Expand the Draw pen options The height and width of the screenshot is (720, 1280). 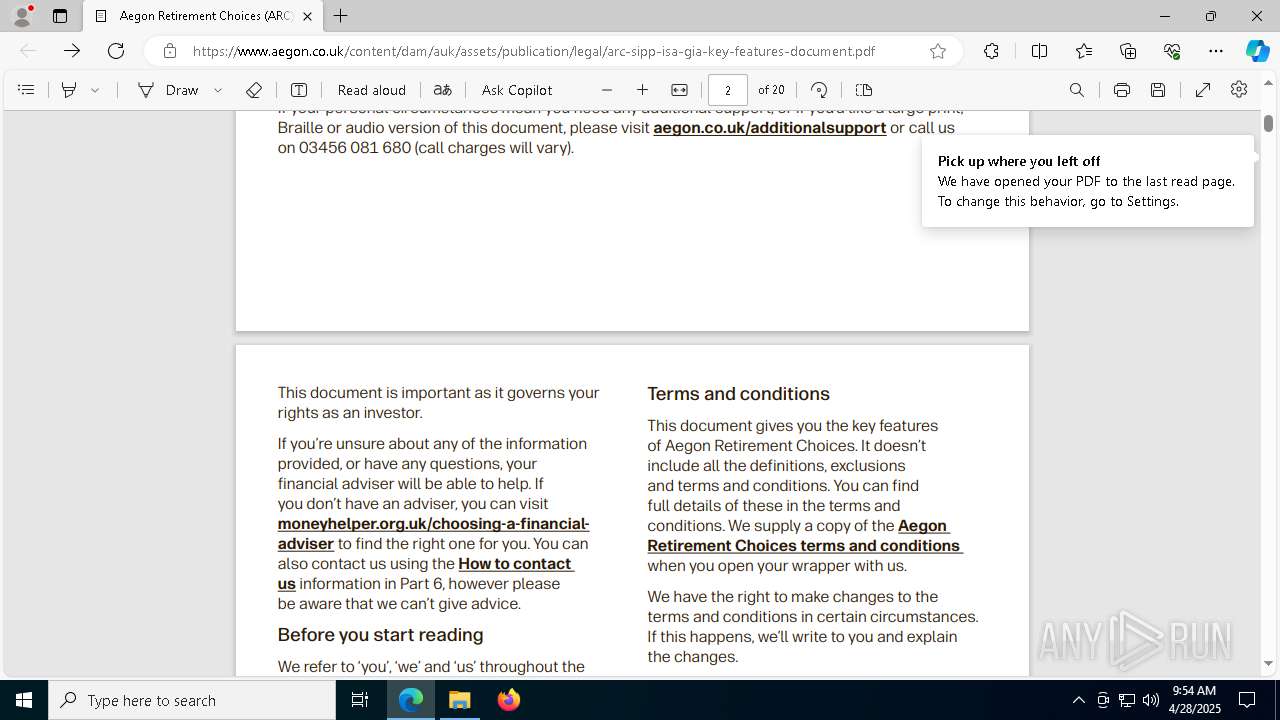coord(218,90)
